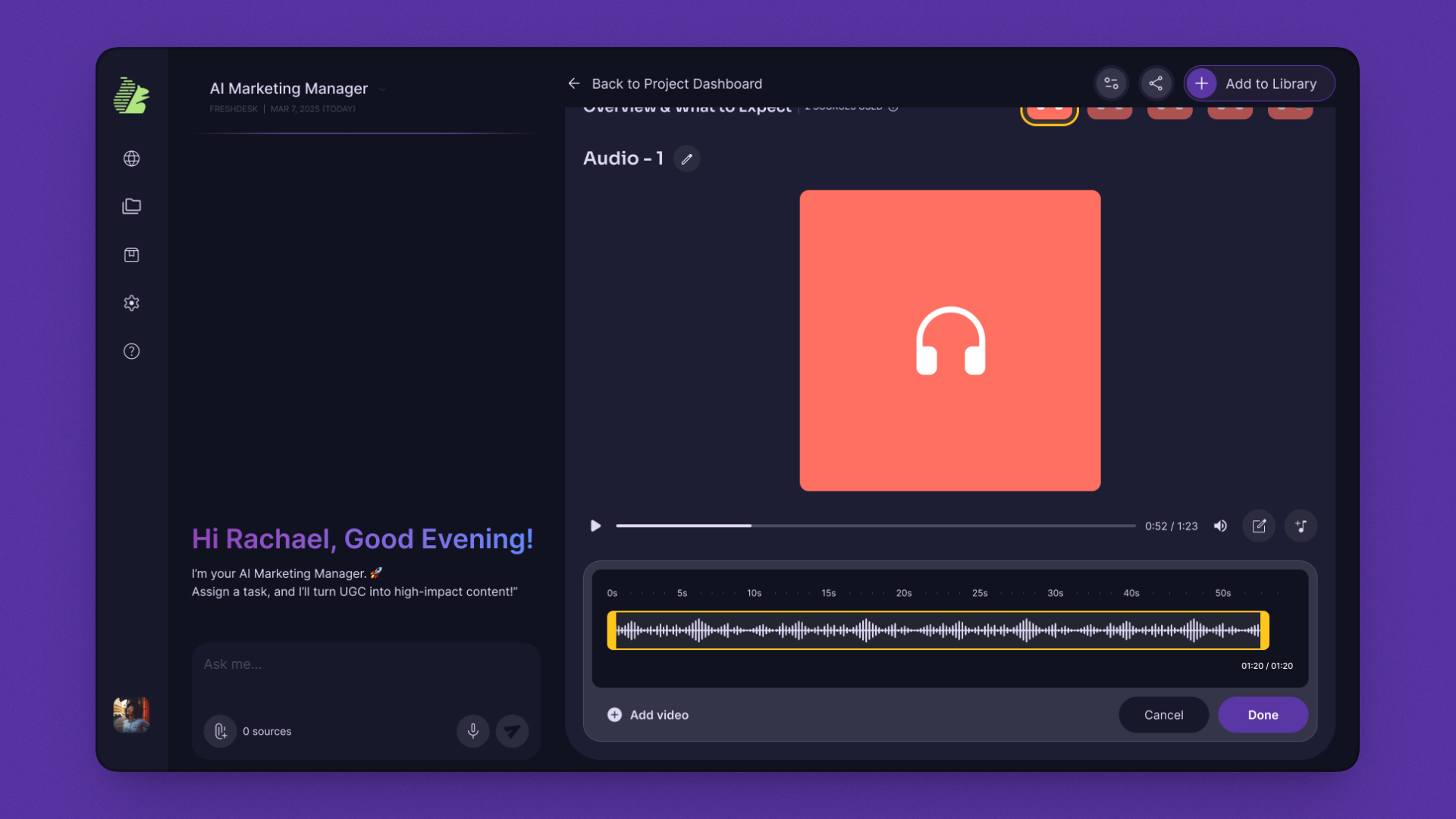Open settings gear in the sidebar
Image resolution: width=1456 pixels, height=819 pixels.
point(131,303)
